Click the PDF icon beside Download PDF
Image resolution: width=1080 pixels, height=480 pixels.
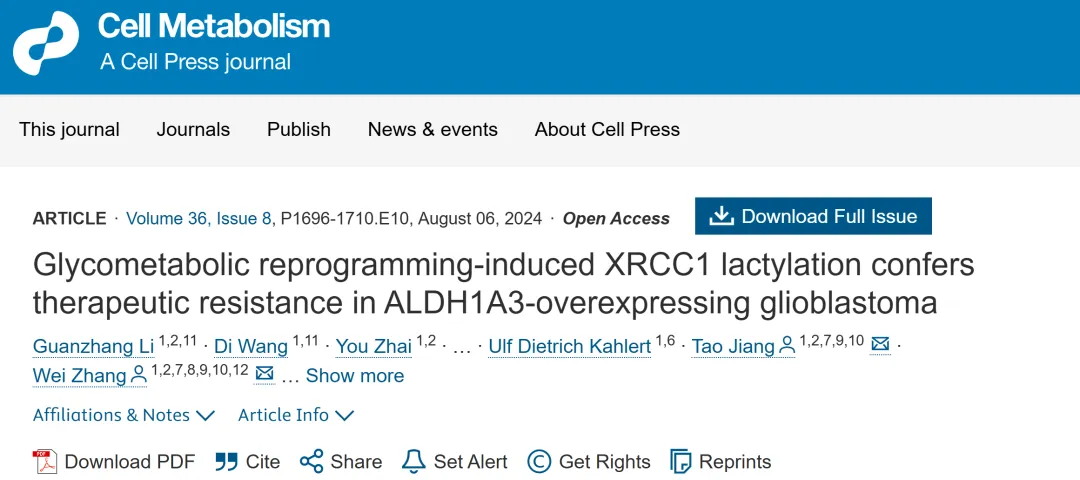click(45, 461)
